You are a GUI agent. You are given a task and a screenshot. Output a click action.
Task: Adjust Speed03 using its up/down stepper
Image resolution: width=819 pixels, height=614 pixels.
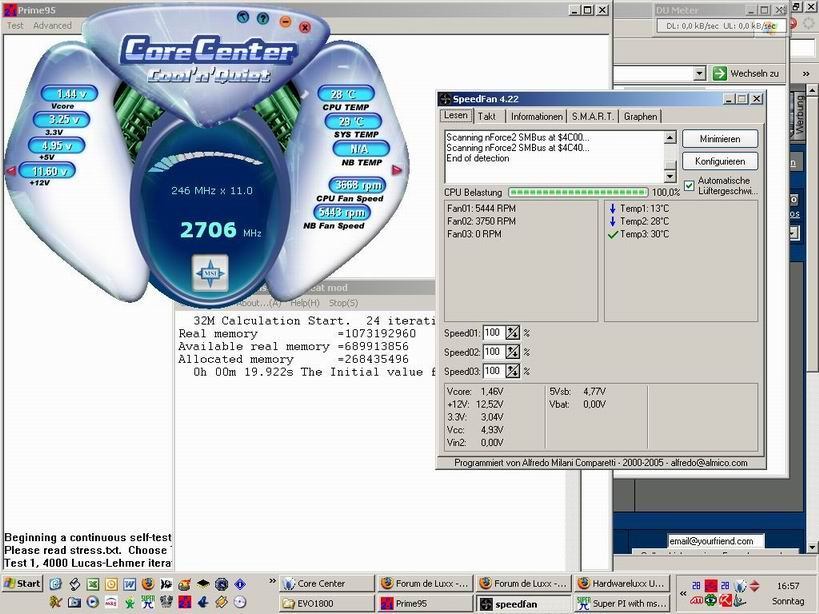pos(513,371)
